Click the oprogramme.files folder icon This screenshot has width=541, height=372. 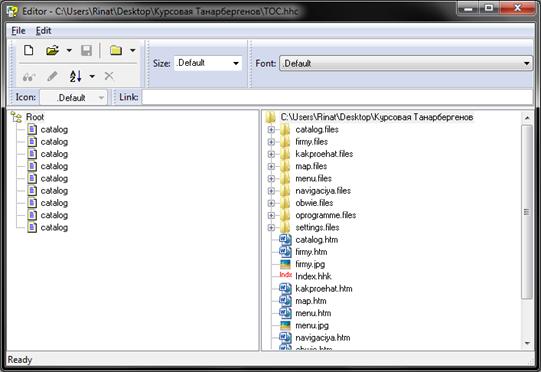click(285, 215)
